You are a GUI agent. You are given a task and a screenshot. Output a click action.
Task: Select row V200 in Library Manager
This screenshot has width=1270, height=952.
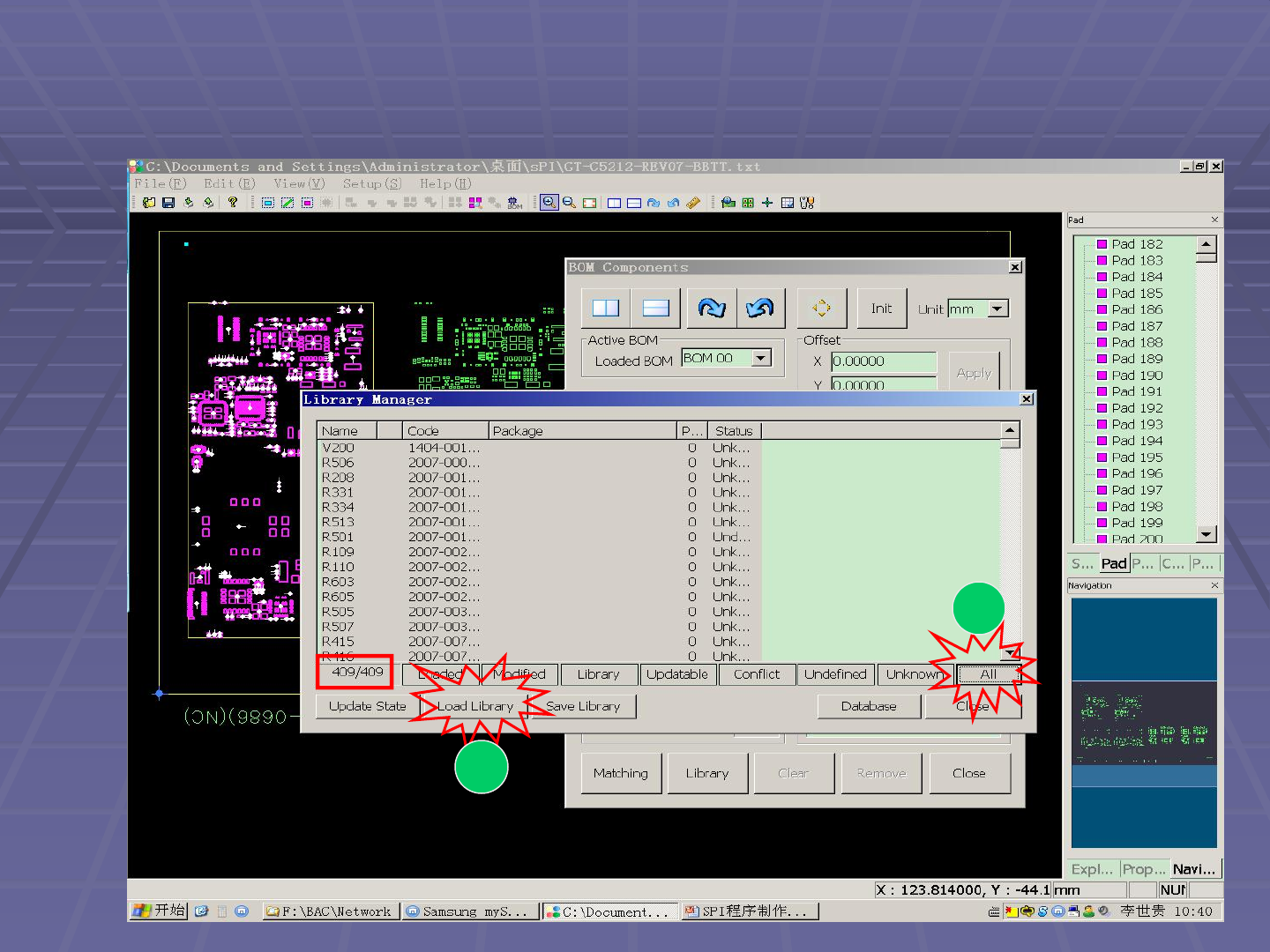(540, 448)
